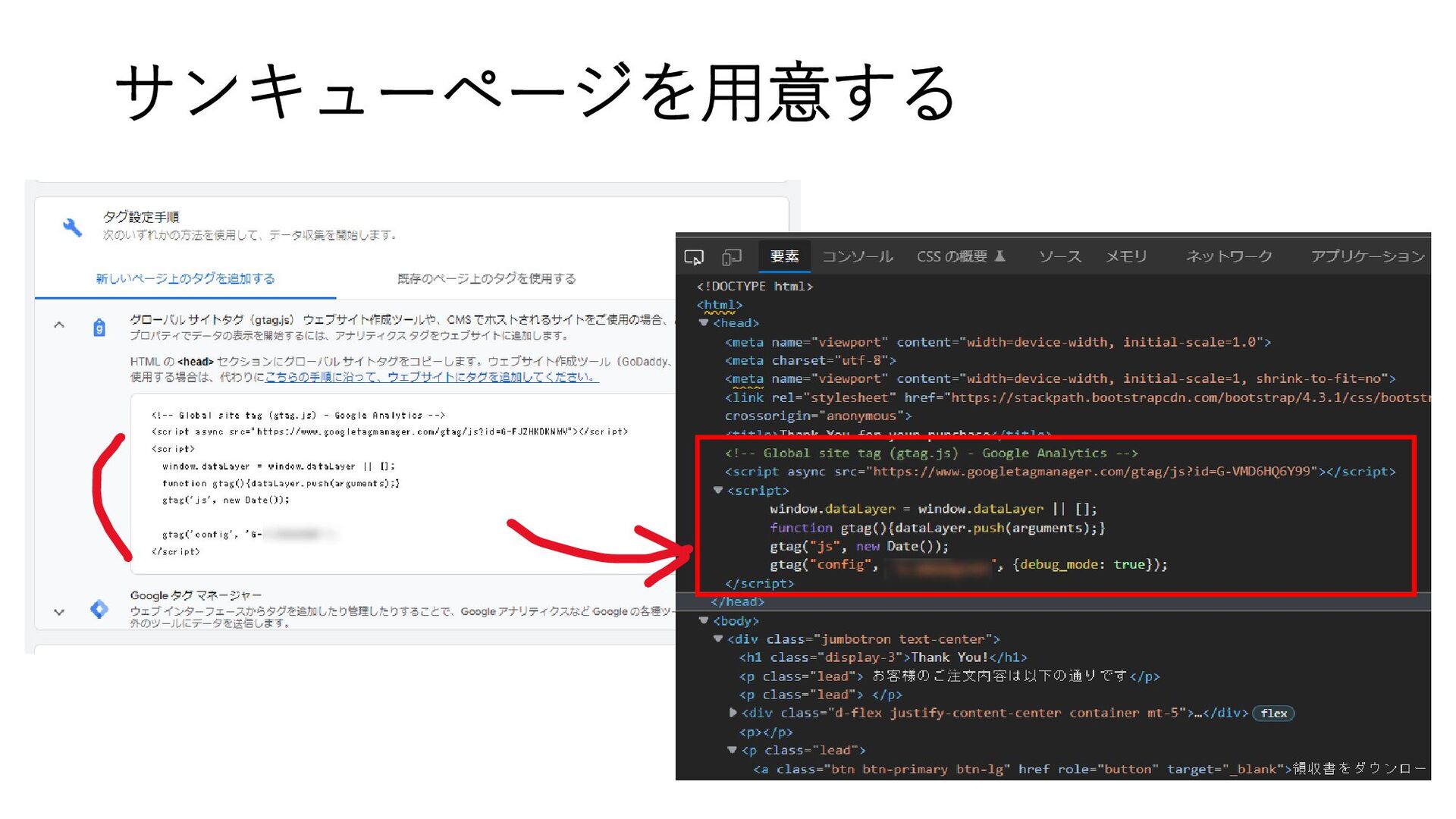Select the 新しいページ上のタグを追加する tab
Viewport: 1456px width, 819px height.
[185, 278]
